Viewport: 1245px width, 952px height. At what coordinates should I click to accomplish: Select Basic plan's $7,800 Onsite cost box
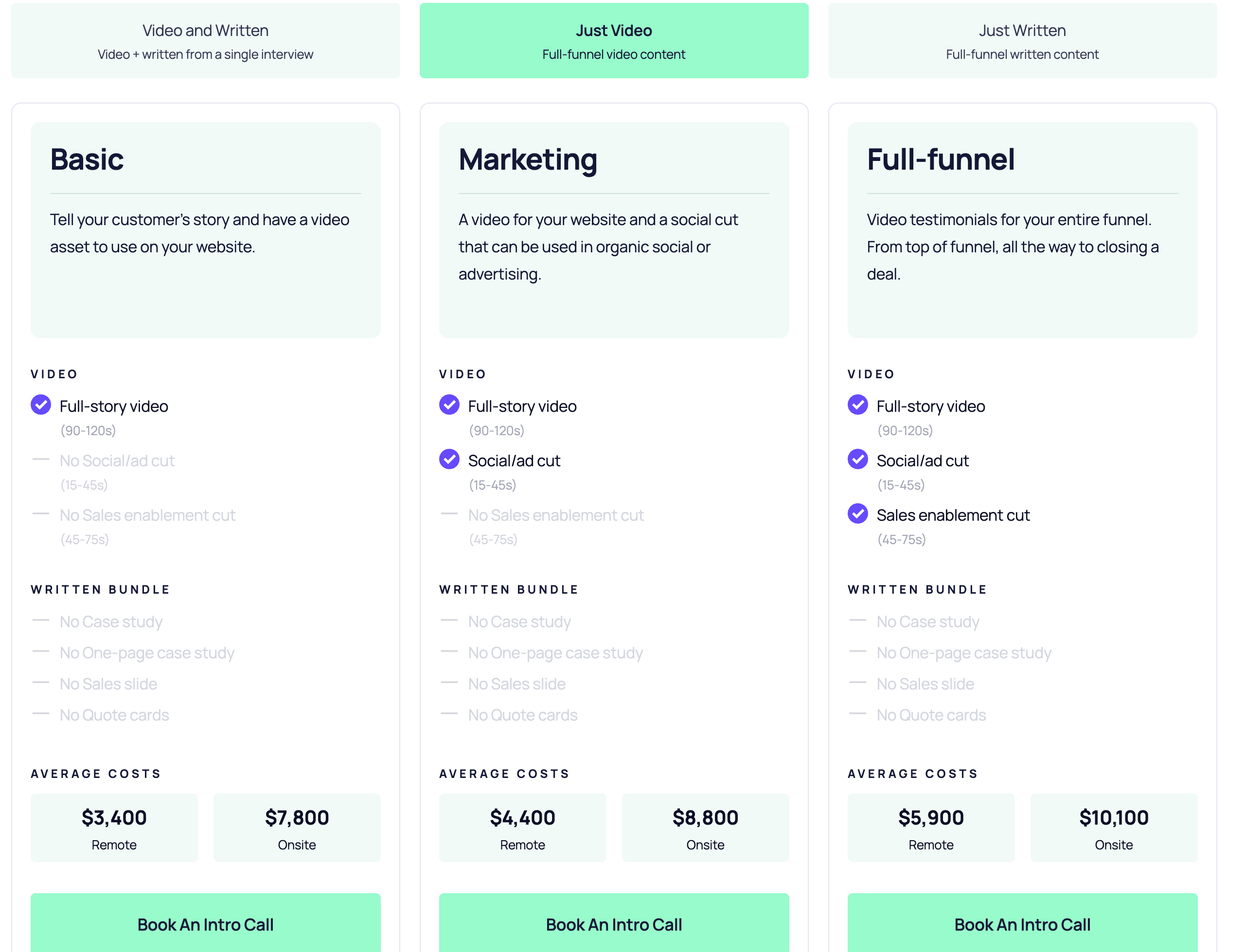(x=296, y=827)
